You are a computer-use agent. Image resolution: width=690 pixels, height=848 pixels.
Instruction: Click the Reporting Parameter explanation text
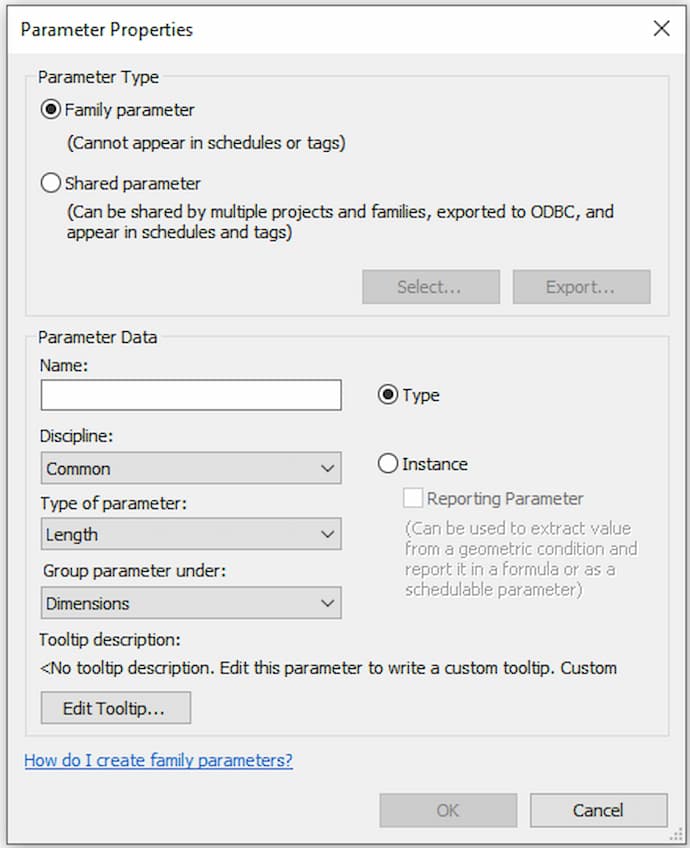tap(520, 558)
